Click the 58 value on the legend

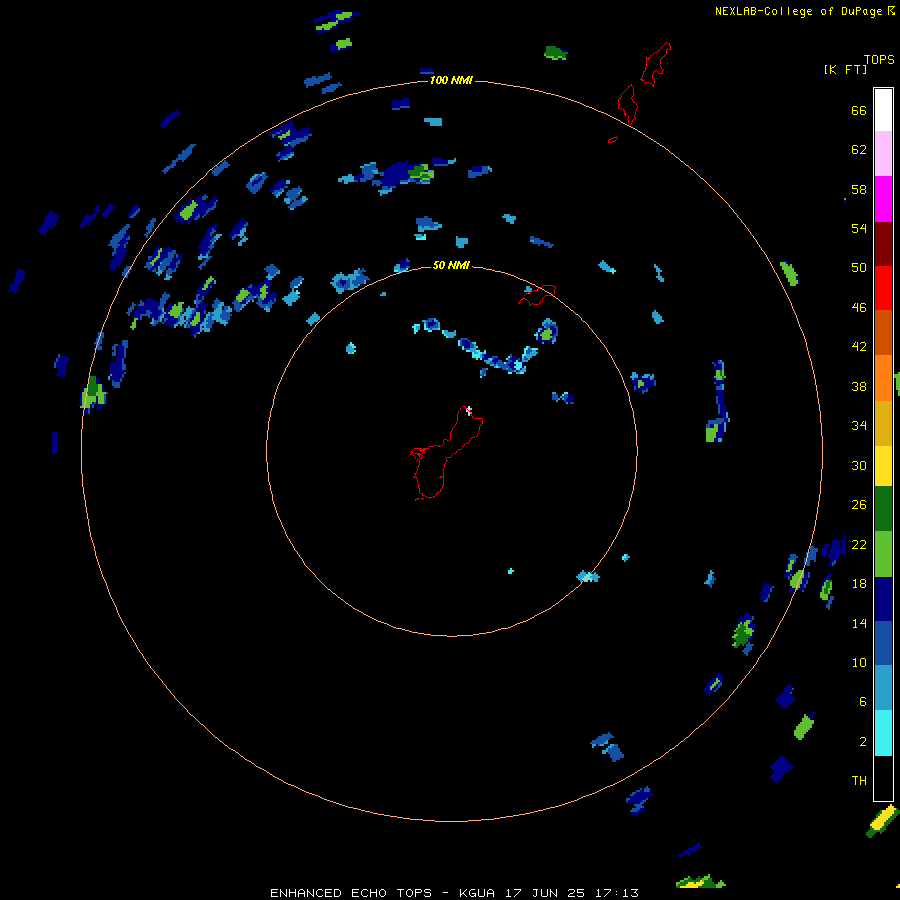coord(859,189)
